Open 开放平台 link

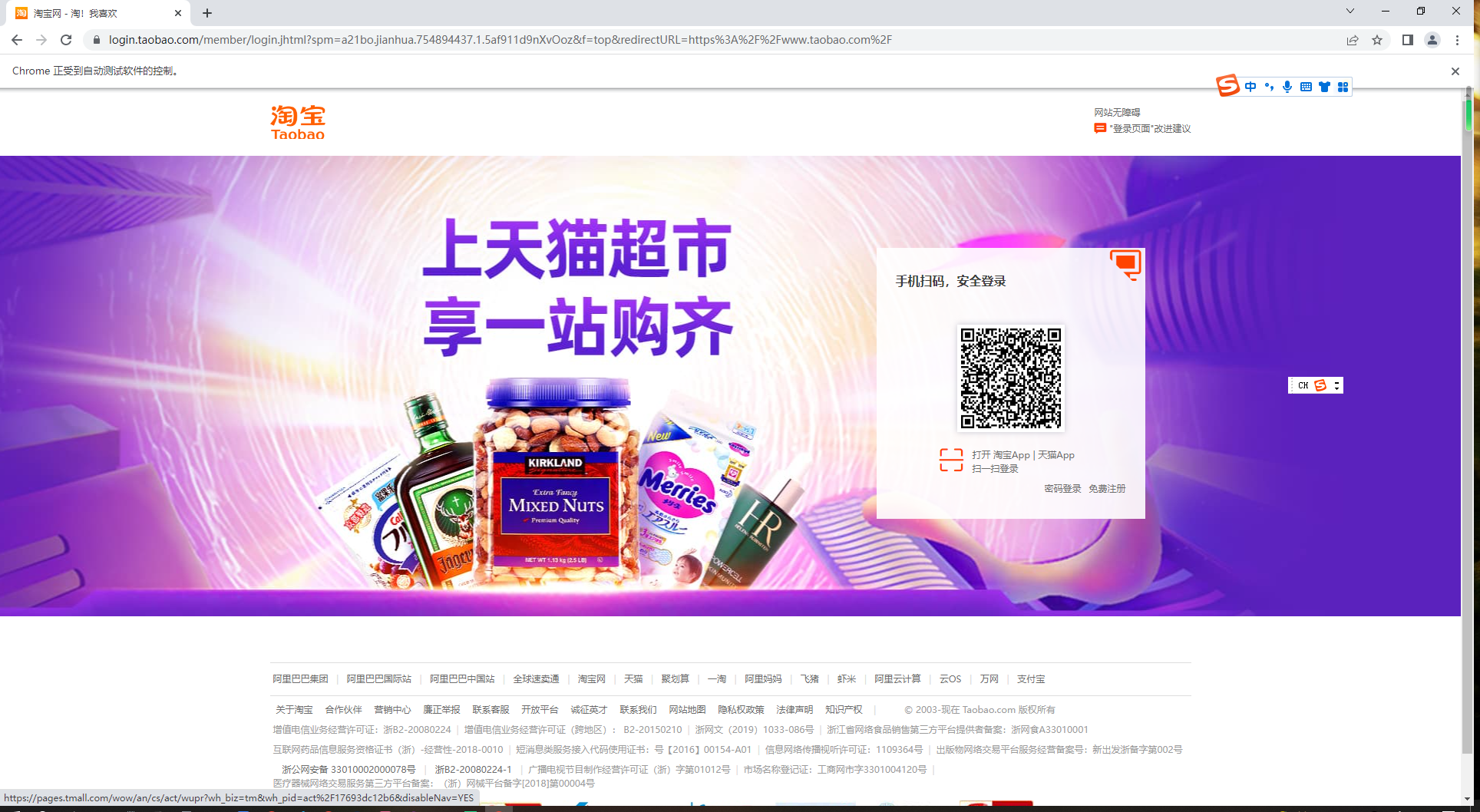pos(540,710)
